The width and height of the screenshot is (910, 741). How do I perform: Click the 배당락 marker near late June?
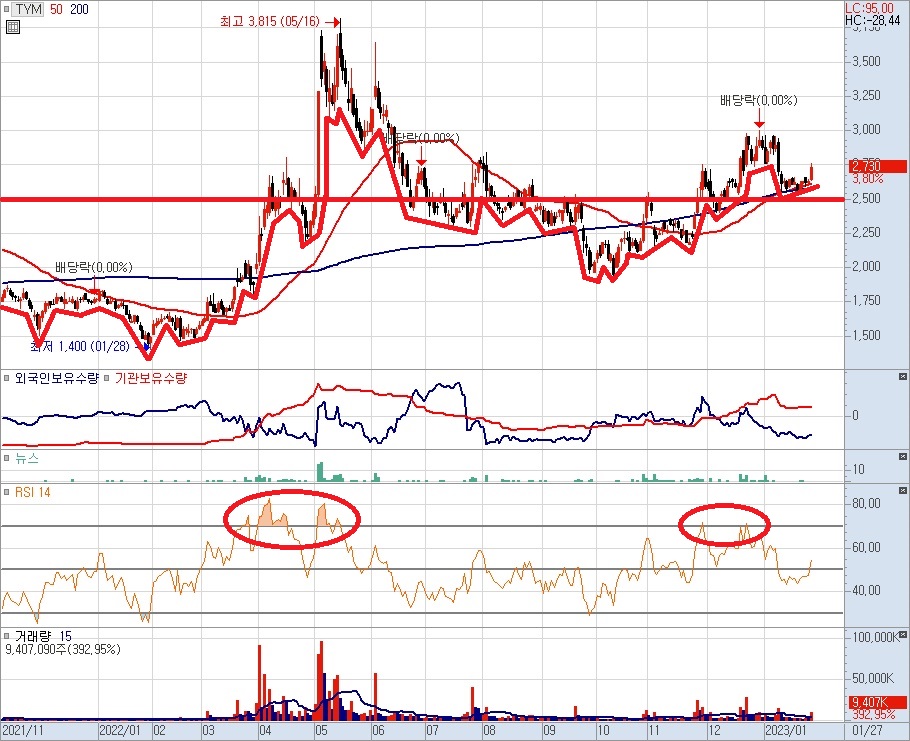[x=422, y=138]
